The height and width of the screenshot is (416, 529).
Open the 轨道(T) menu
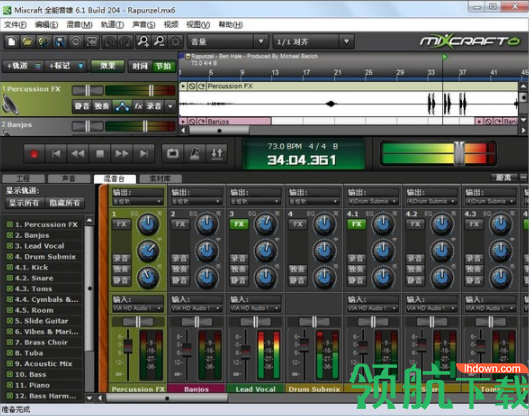[x=112, y=25]
